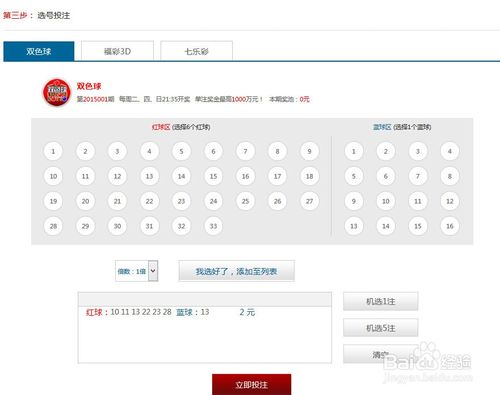Pick blue ball number 3
Screen dimensions: 500x395
418,151
